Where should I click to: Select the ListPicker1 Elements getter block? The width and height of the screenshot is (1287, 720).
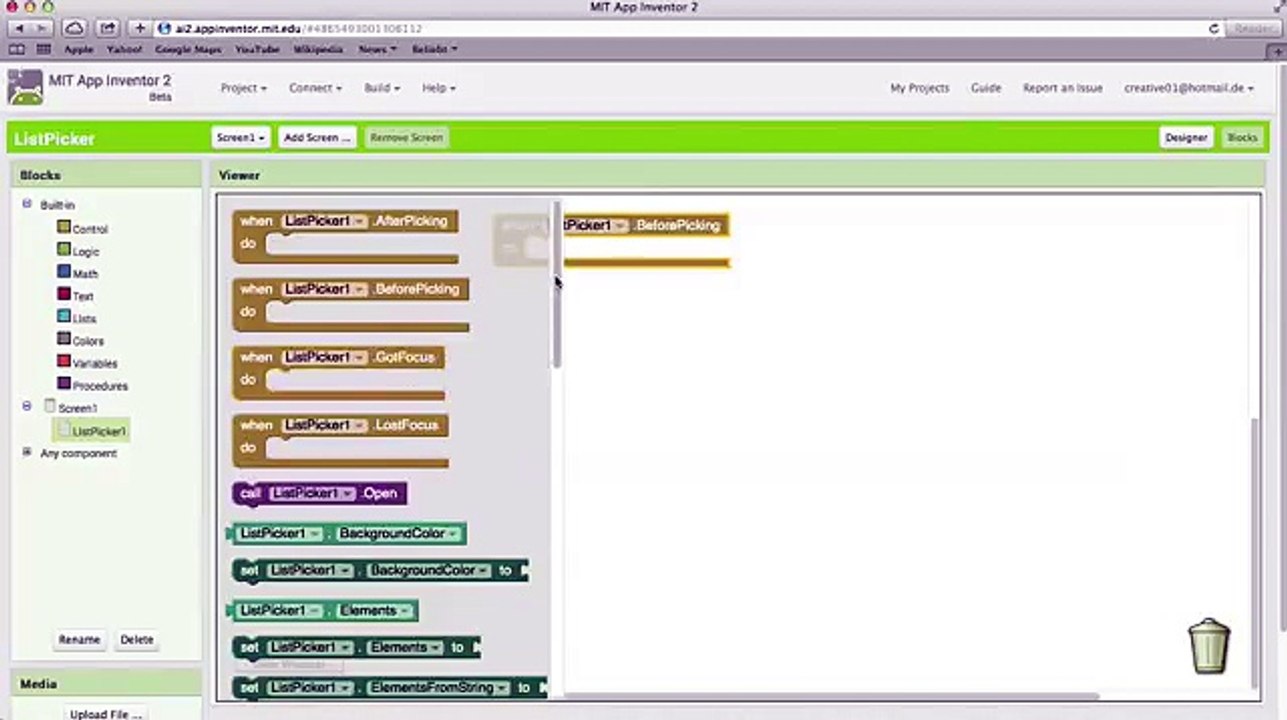323,610
